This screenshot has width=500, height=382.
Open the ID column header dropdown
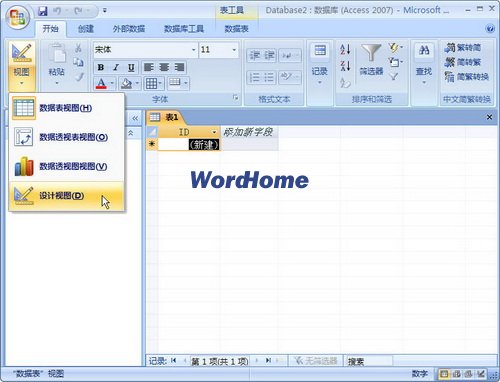click(214, 132)
